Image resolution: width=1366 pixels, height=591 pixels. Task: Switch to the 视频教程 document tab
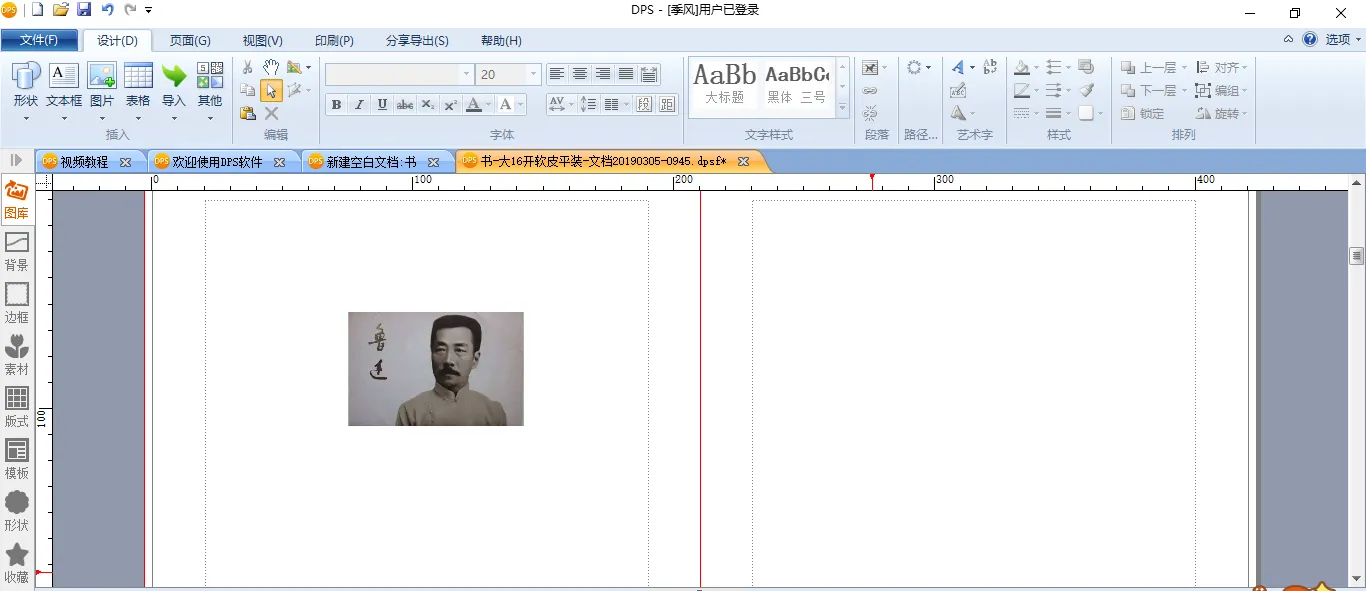click(x=84, y=162)
